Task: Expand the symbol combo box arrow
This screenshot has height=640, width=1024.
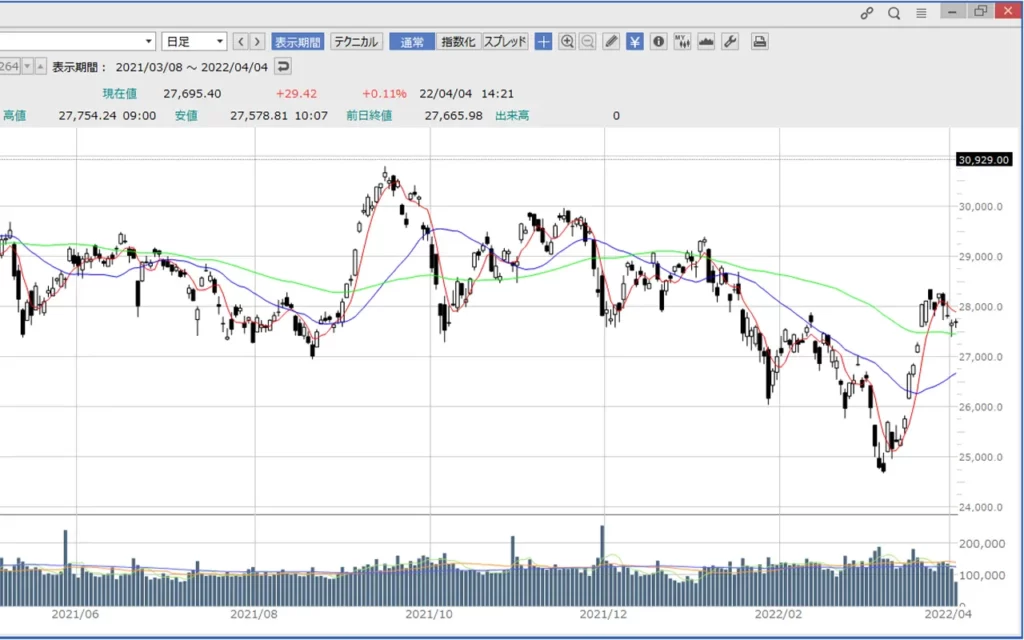Action: [149, 41]
